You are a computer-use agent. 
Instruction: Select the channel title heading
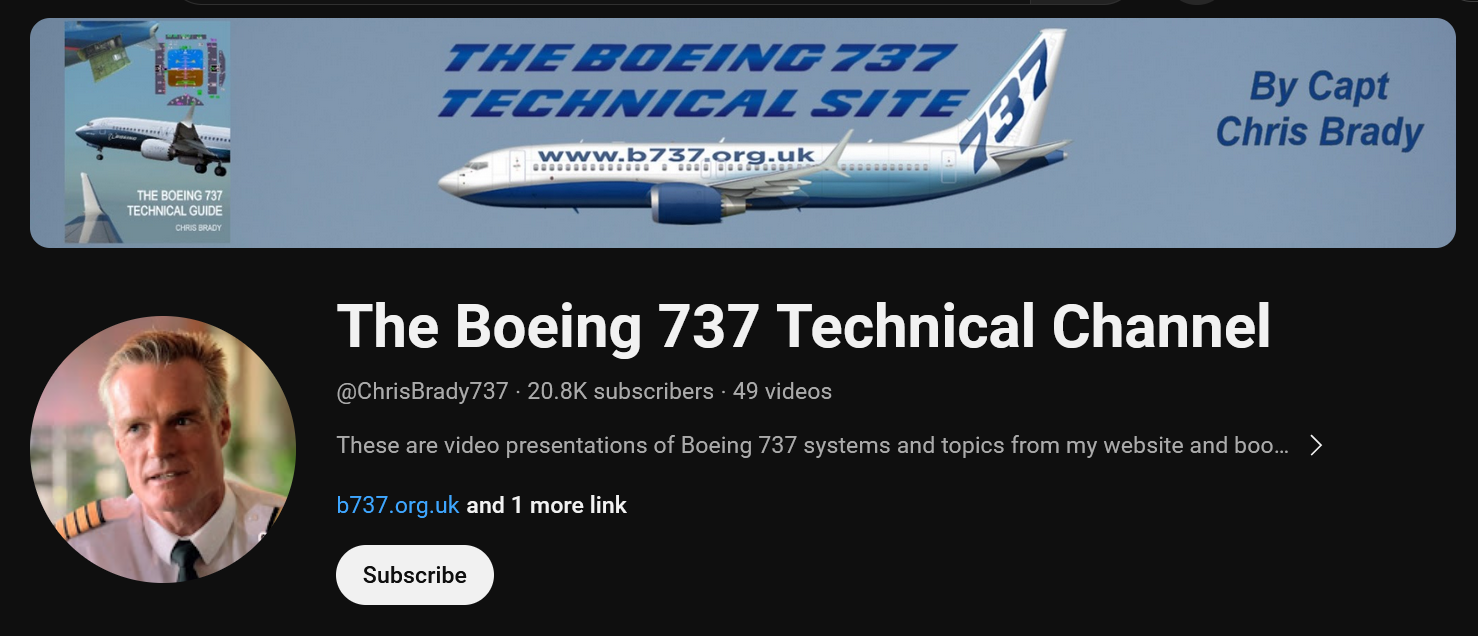tap(803, 326)
